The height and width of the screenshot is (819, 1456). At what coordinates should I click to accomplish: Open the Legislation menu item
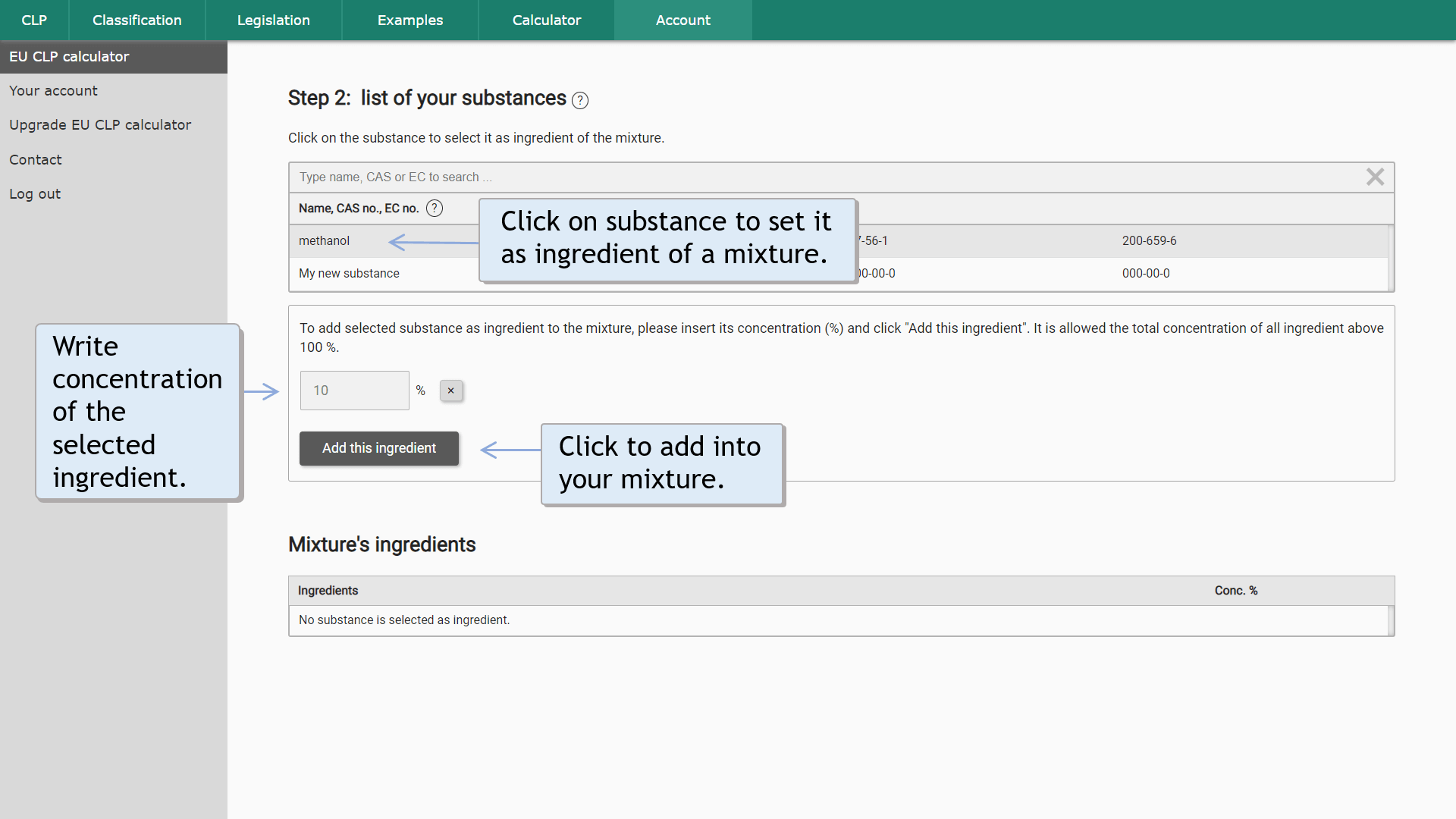[272, 20]
